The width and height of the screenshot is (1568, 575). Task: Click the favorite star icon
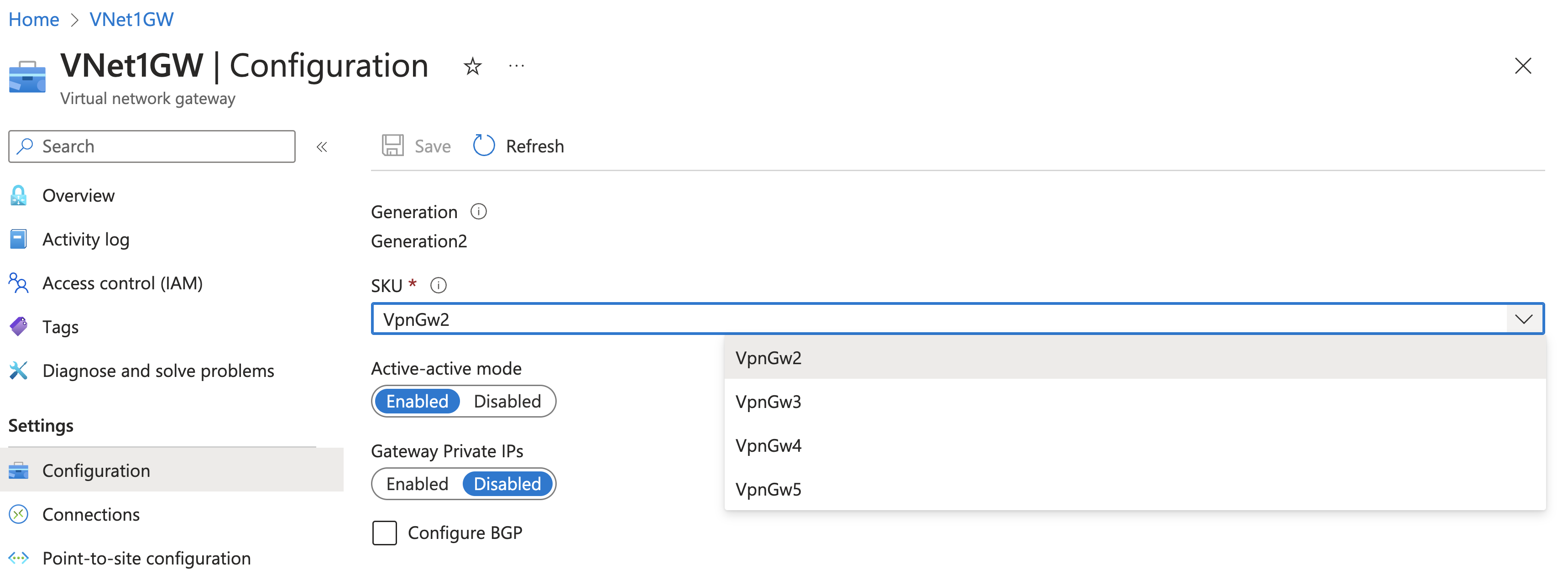(472, 66)
